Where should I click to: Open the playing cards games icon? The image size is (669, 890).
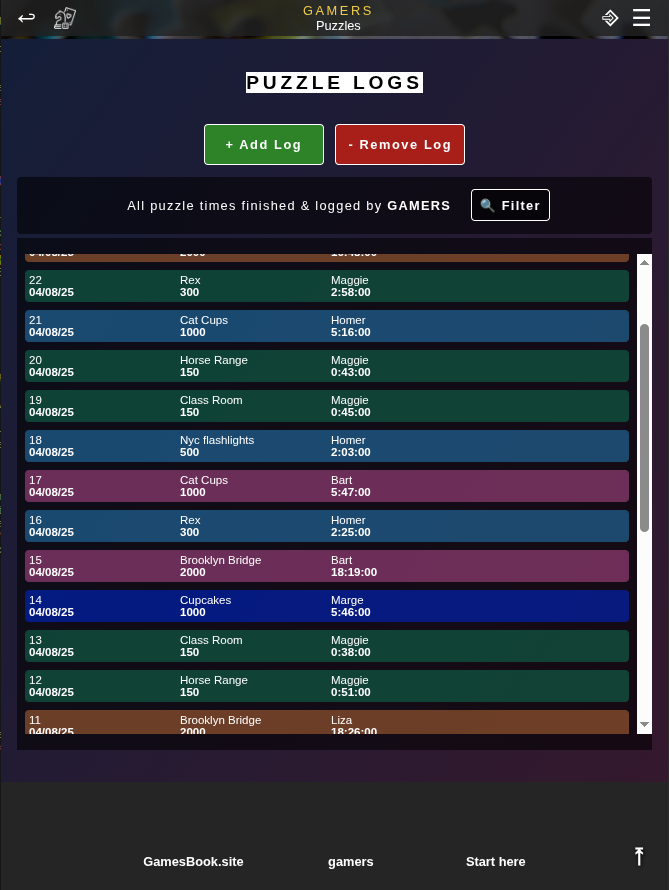[65, 18]
